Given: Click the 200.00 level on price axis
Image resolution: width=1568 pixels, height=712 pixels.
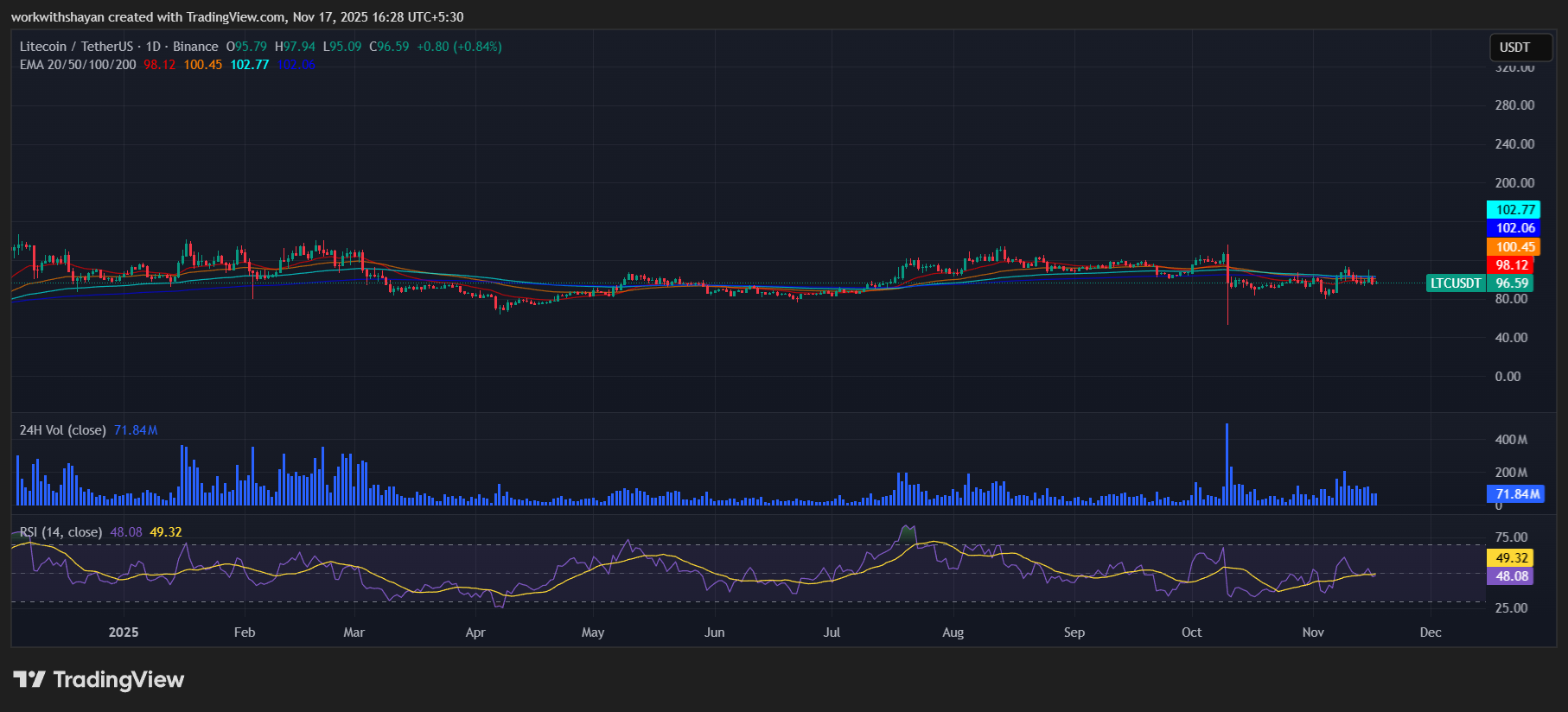Looking at the screenshot, I should coord(1514,183).
